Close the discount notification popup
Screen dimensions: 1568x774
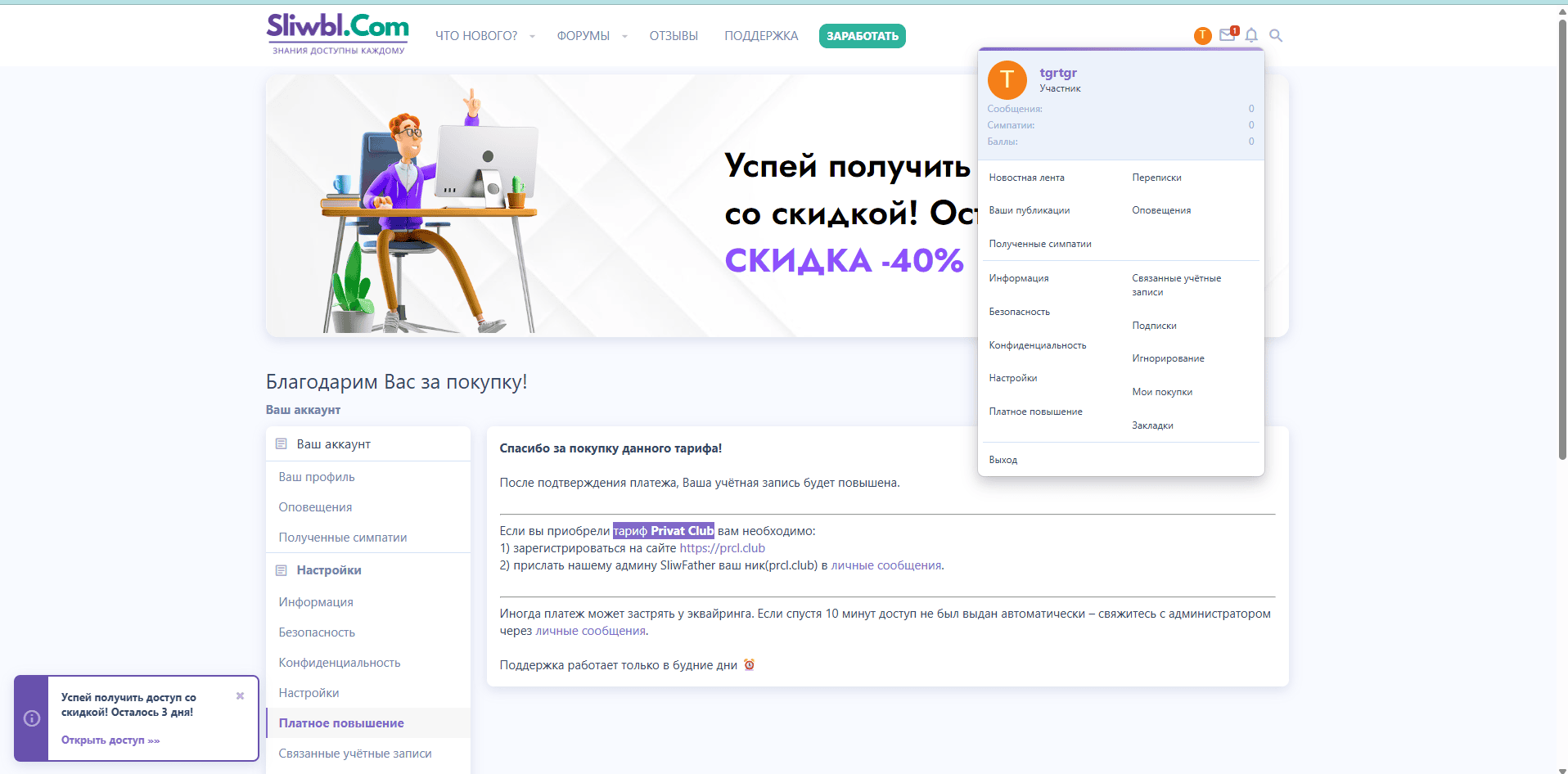point(240,696)
